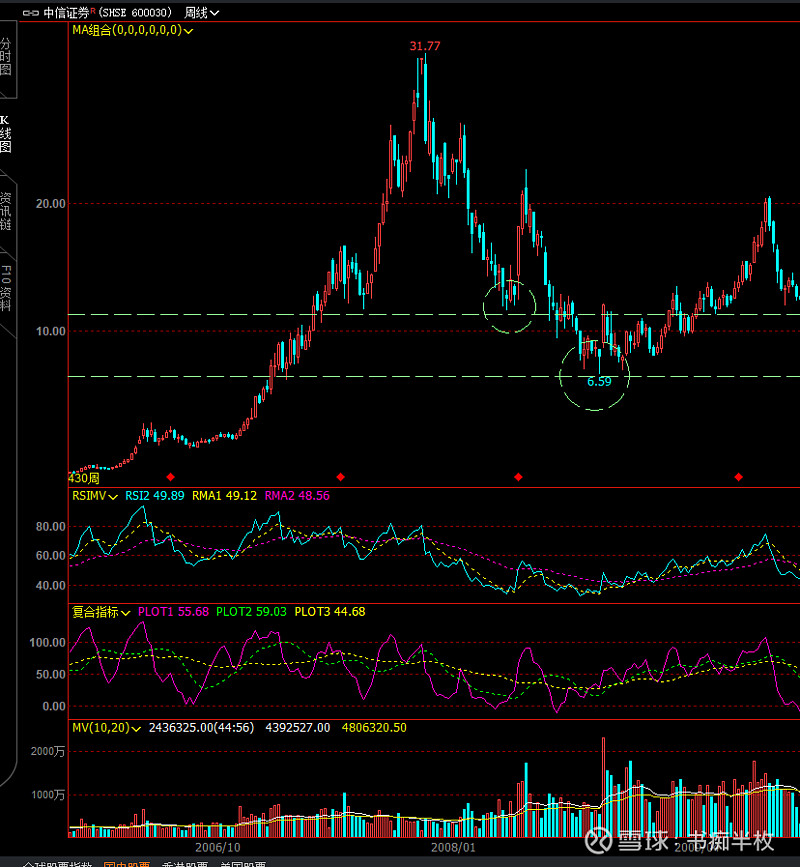Click the 10.00 price axis label
Image resolution: width=800 pixels, height=867 pixels.
tap(51, 332)
